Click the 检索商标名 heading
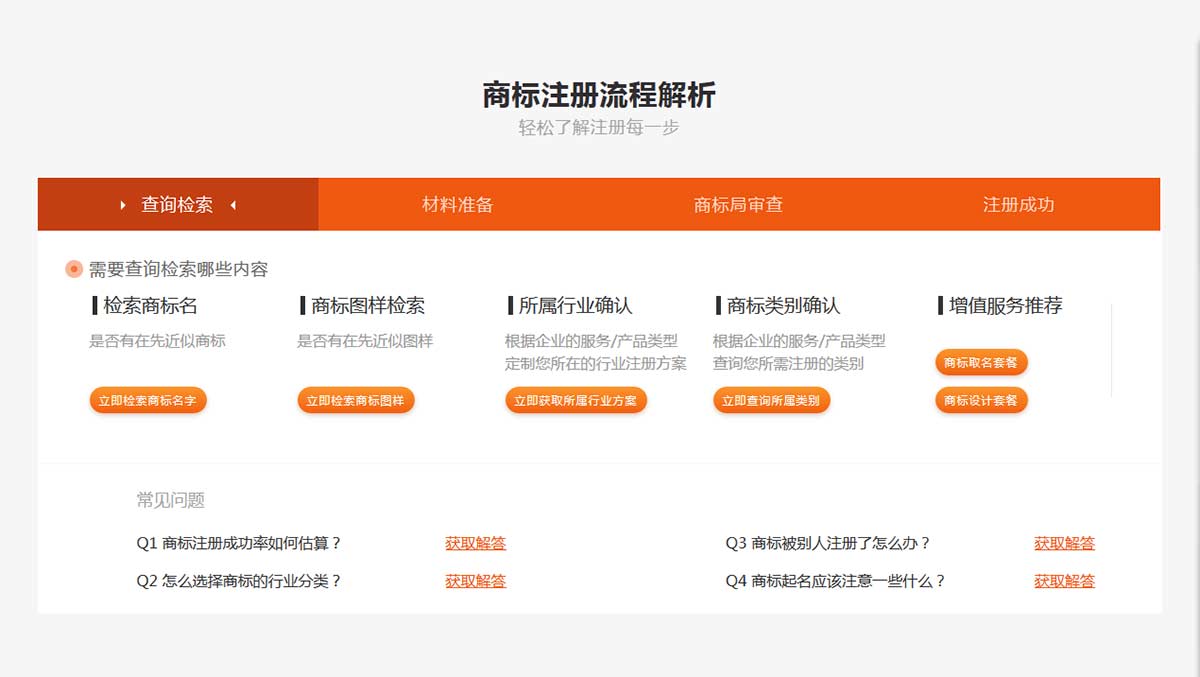The image size is (1200, 677). pos(150,306)
